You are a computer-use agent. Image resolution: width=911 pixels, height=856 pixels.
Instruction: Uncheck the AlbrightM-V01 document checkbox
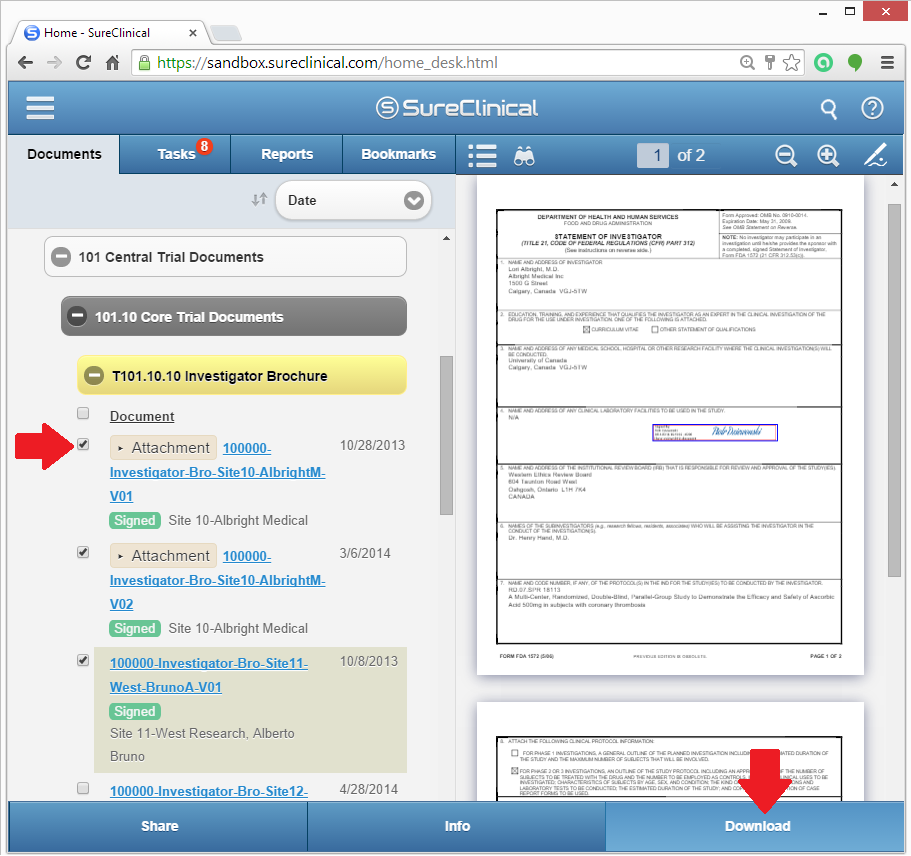[x=83, y=445]
